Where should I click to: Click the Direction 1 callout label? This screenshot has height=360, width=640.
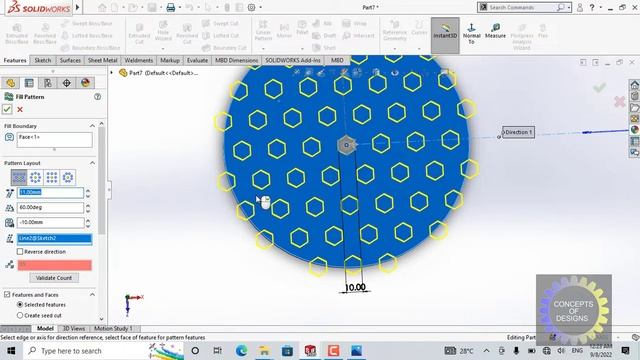[x=518, y=132]
